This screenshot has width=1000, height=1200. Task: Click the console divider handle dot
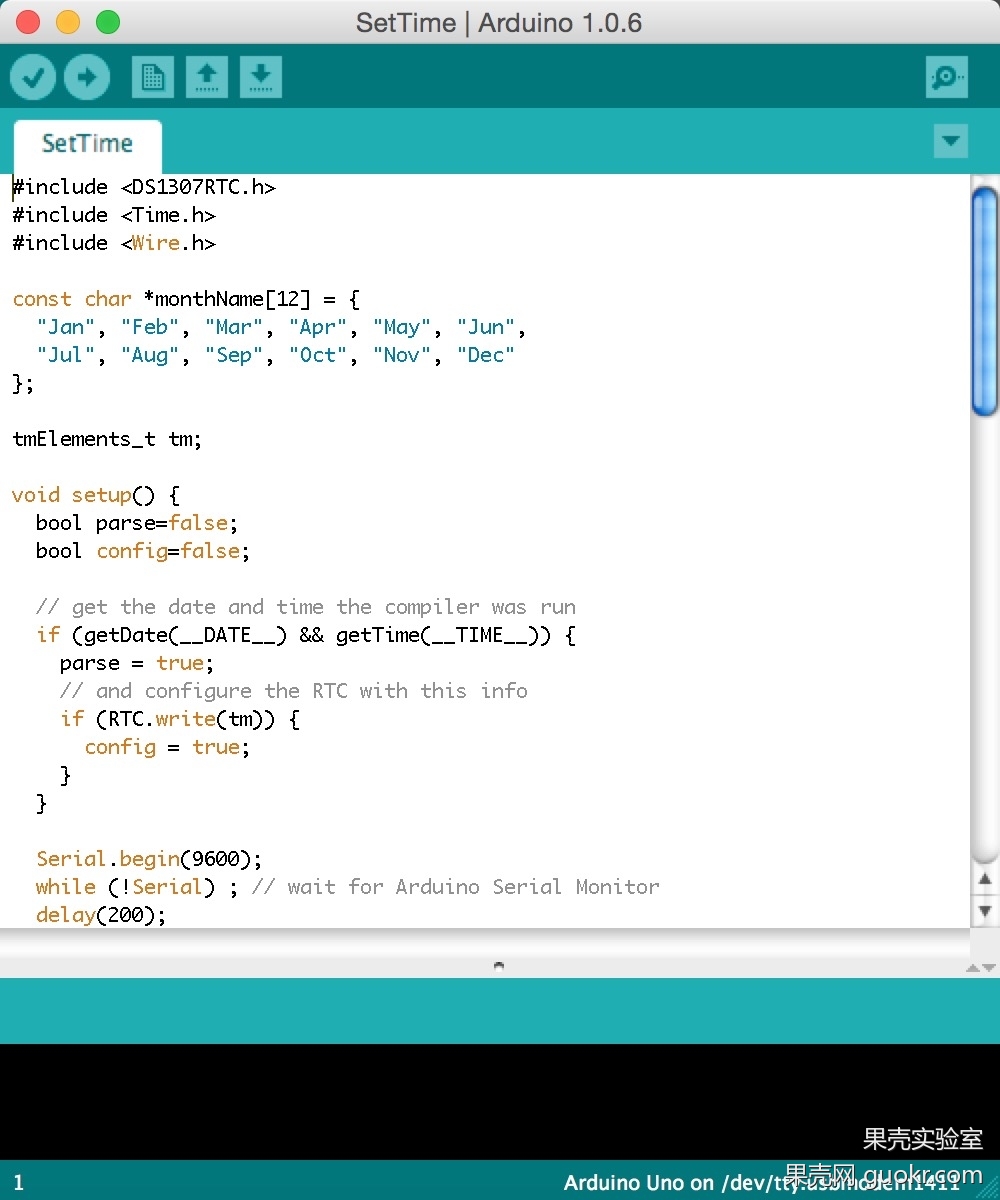[x=499, y=966]
